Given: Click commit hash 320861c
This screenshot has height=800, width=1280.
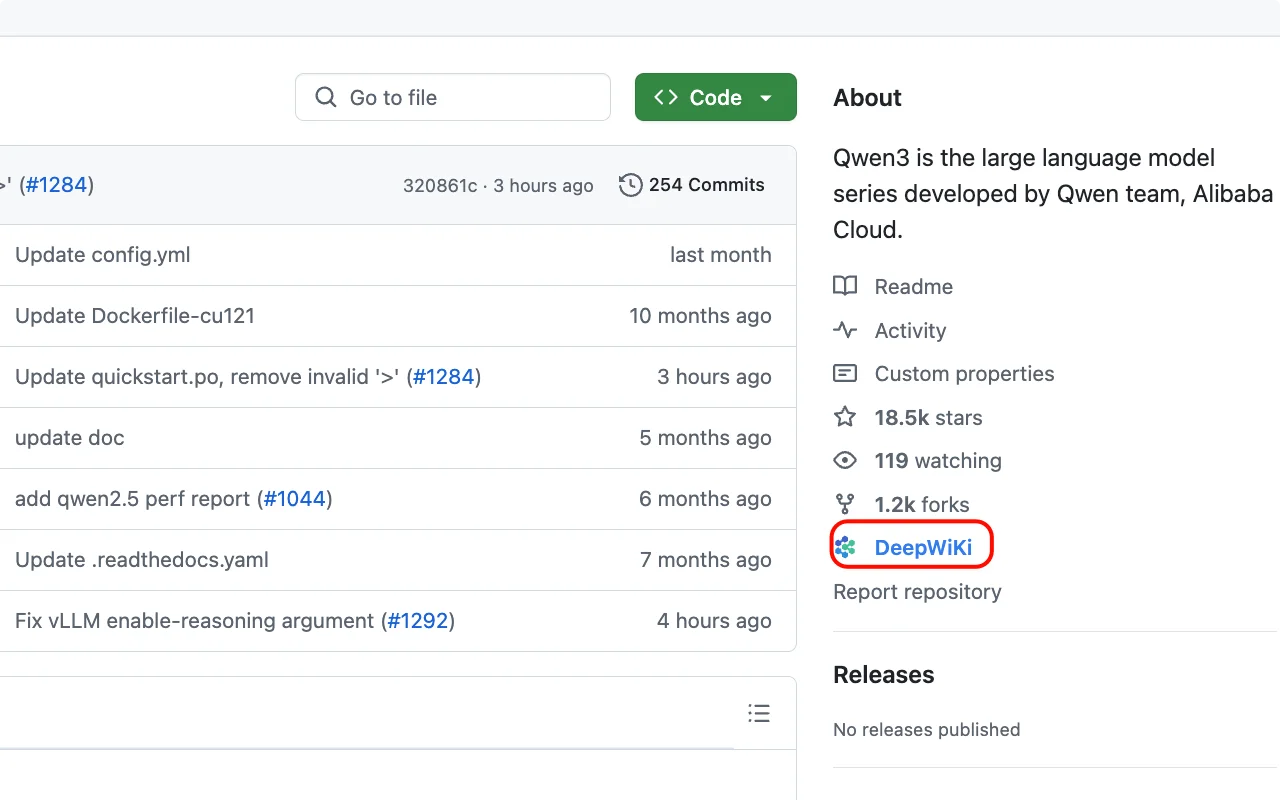Looking at the screenshot, I should tap(440, 186).
